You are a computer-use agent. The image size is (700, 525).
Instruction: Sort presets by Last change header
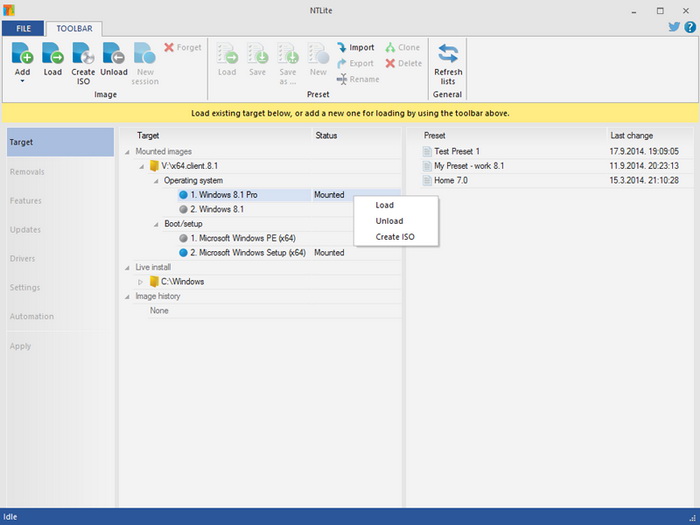pos(650,135)
